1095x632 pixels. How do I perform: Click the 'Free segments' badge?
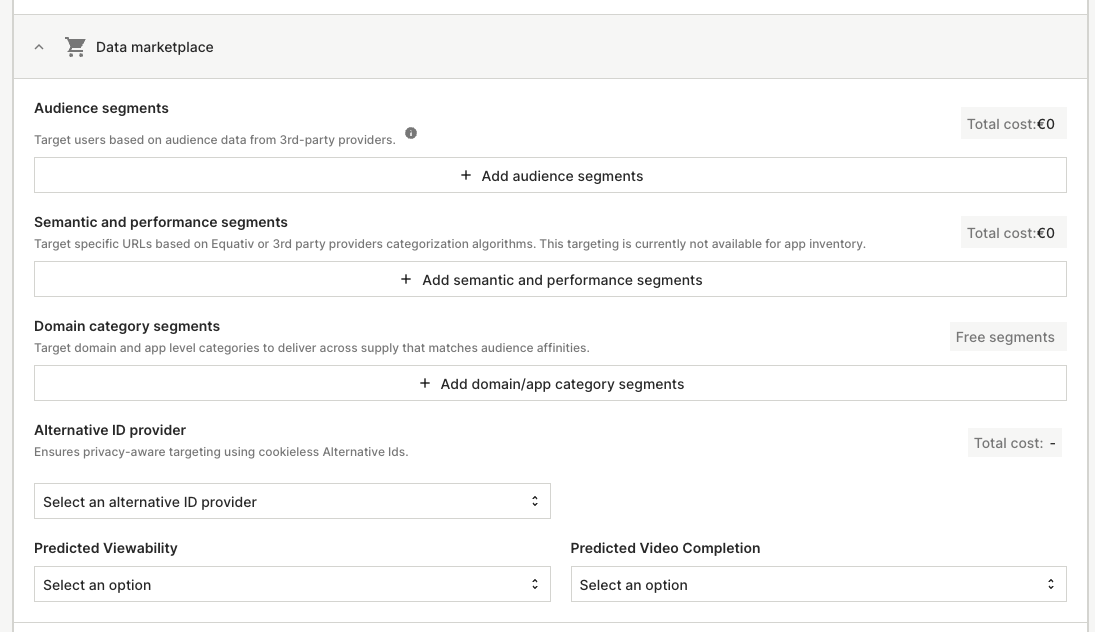pos(1007,337)
